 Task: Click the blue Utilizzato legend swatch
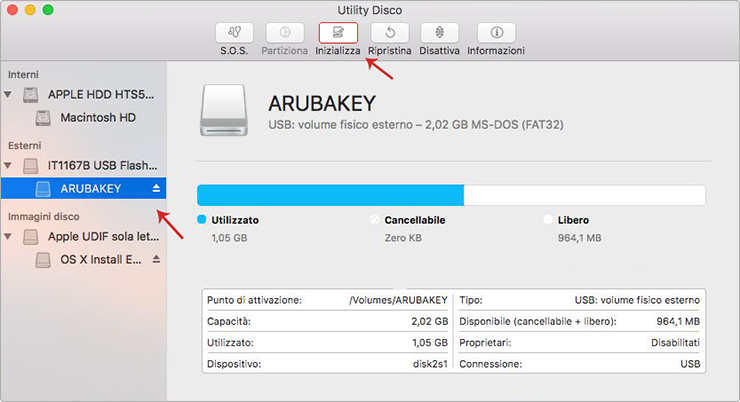[202, 219]
